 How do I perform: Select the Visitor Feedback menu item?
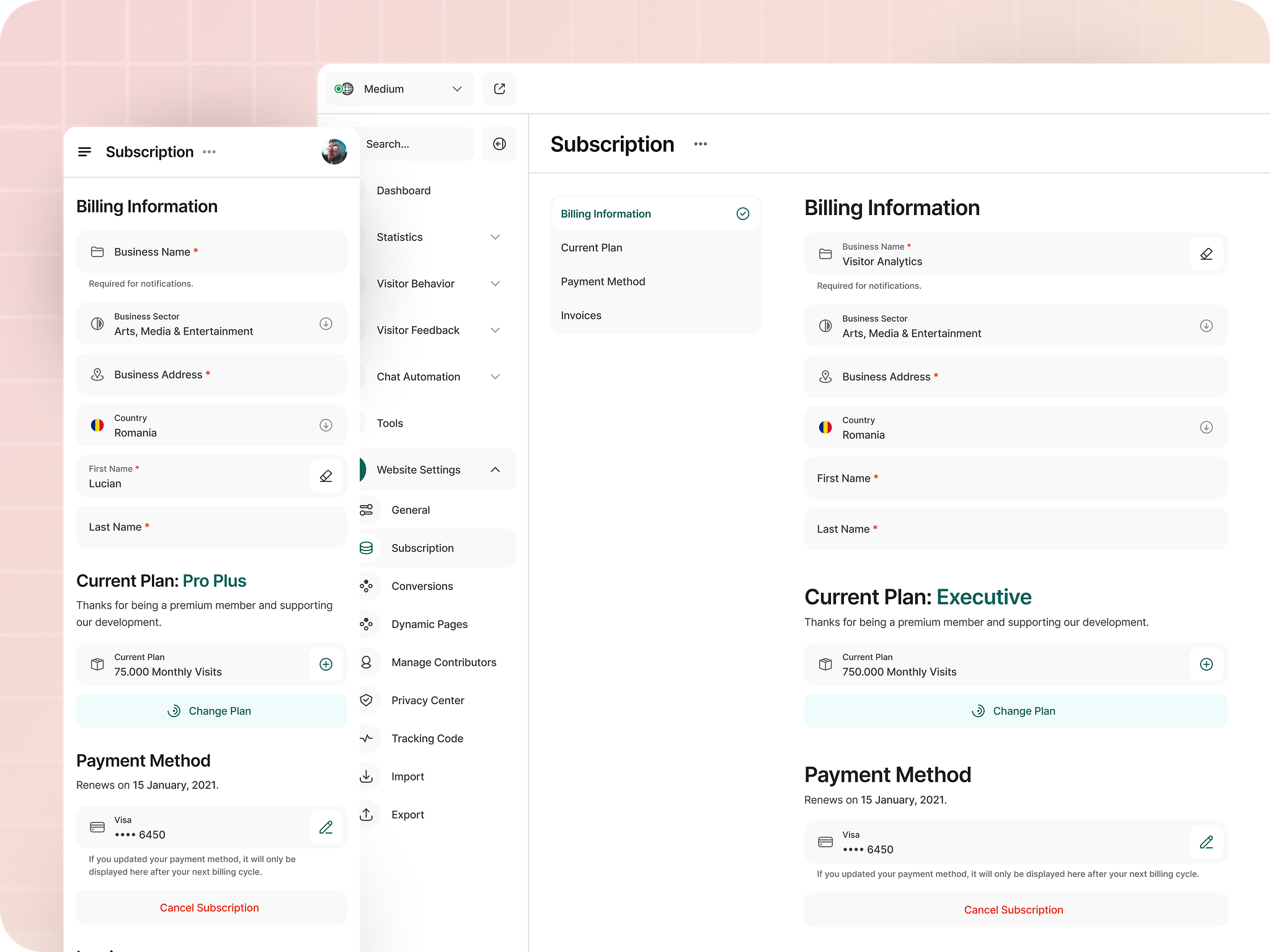click(x=418, y=329)
